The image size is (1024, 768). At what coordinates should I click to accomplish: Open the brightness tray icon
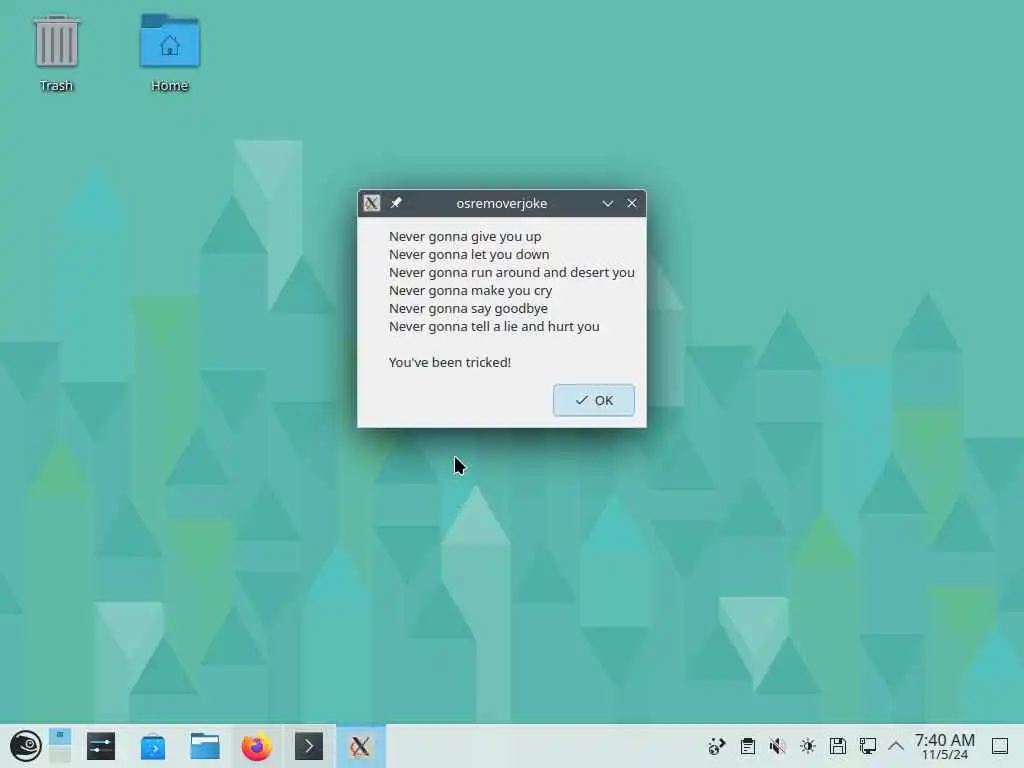(808, 746)
